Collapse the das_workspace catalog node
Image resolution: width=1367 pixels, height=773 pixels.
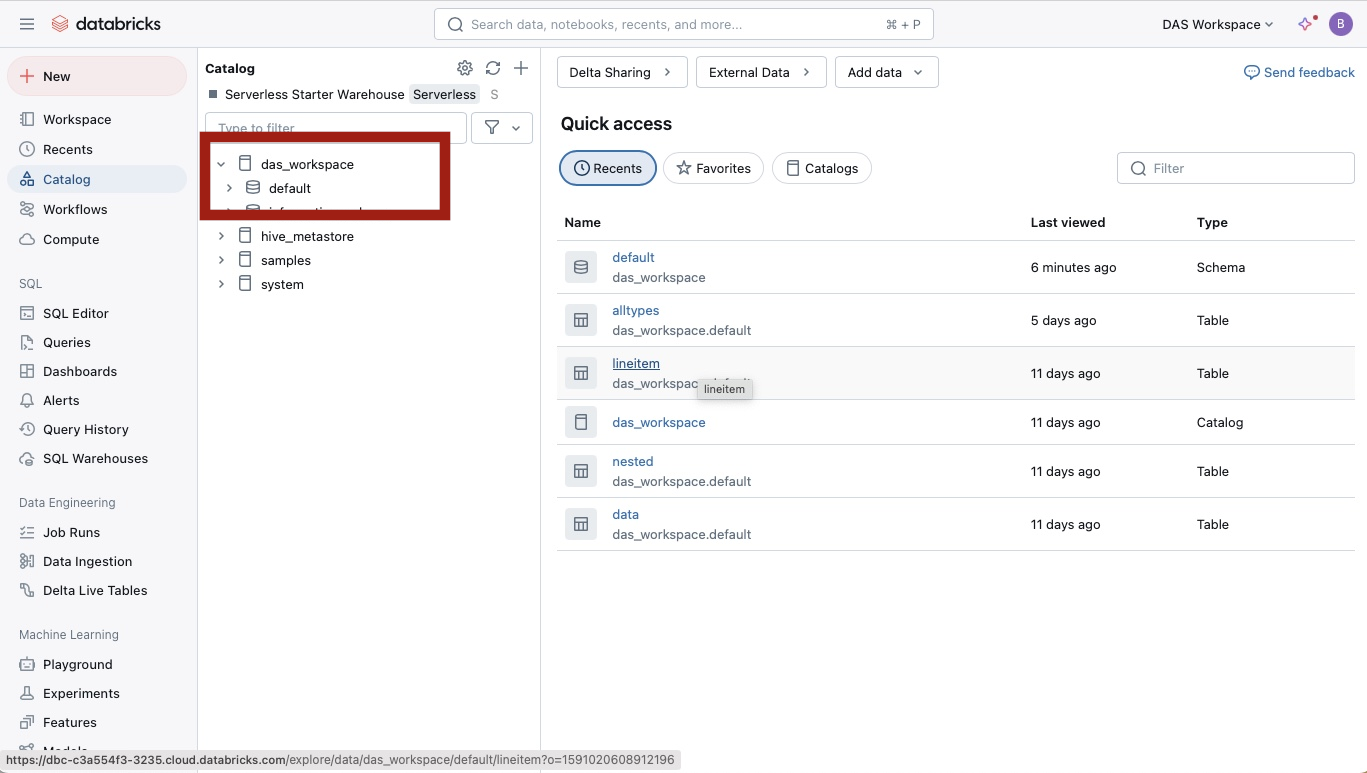point(221,164)
